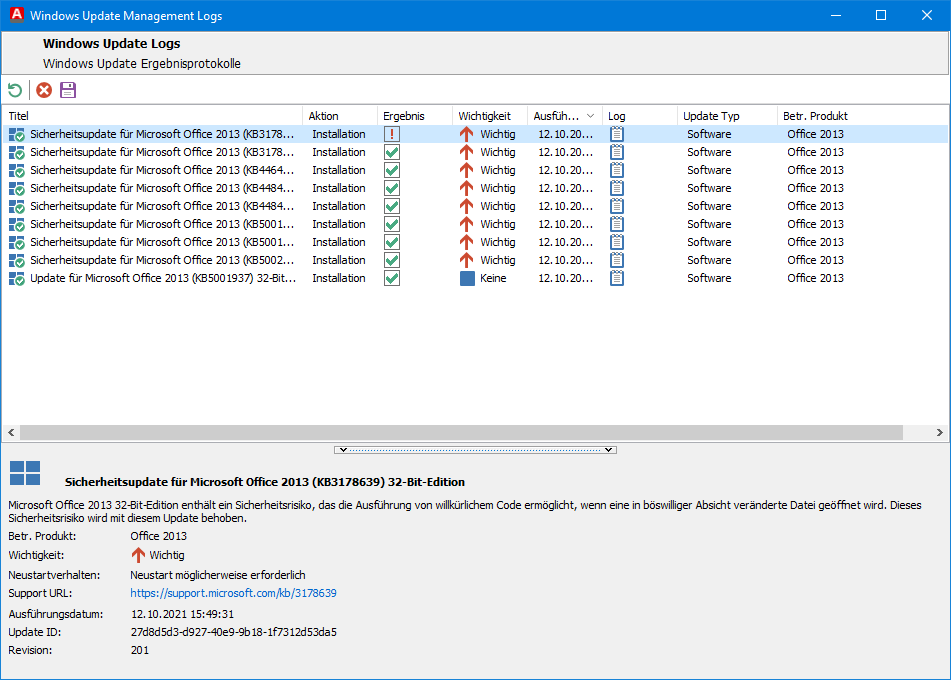Sort by the Wichtigkeit column header
This screenshot has width=951, height=680.
[x=490, y=116]
